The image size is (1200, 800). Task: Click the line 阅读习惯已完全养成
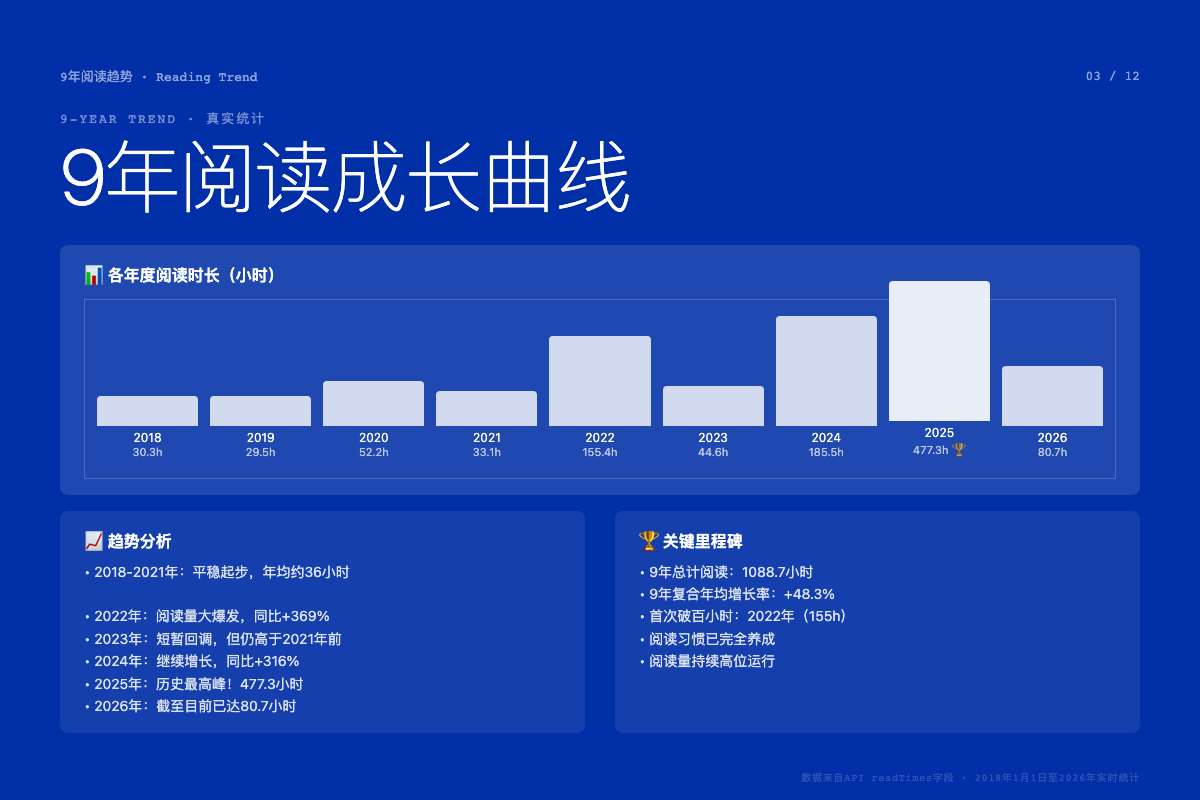(707, 638)
